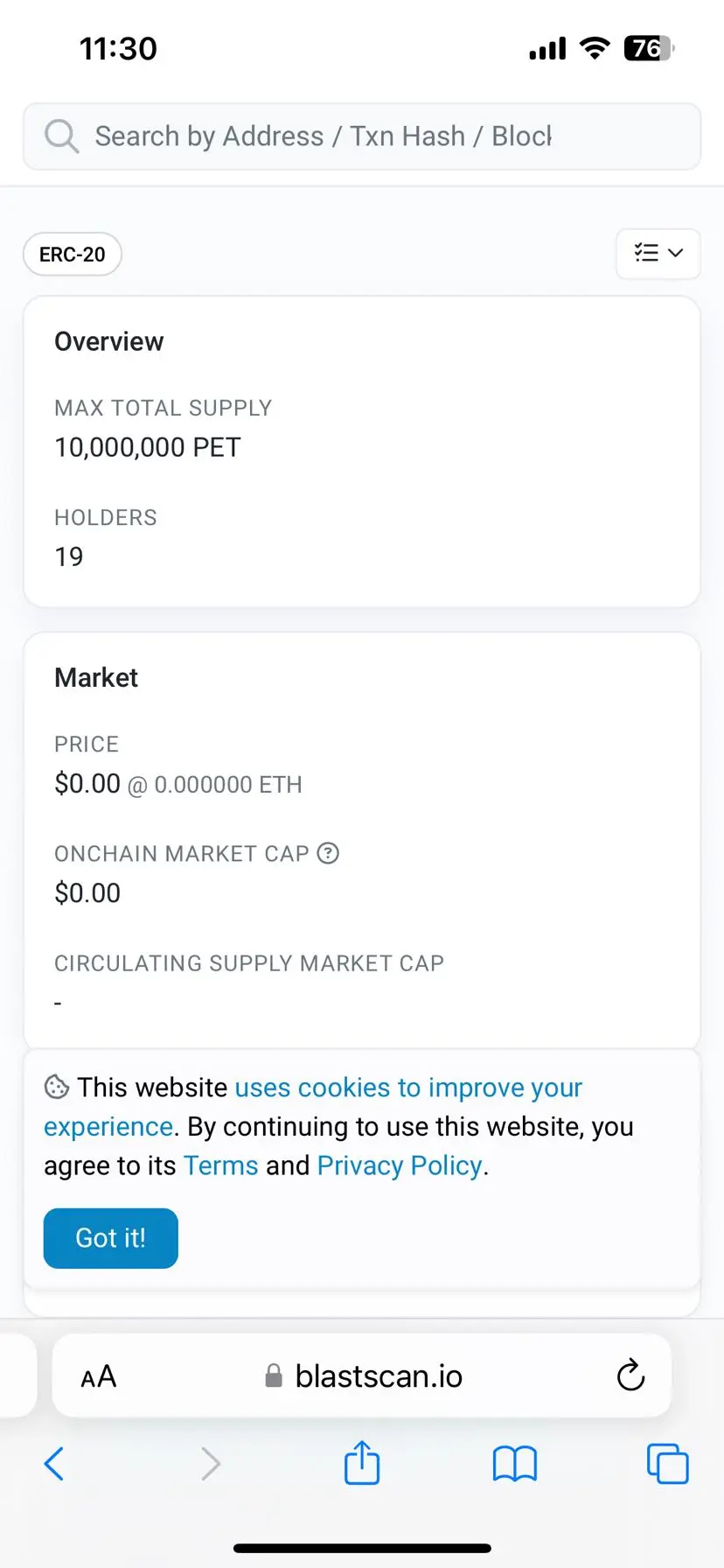
Task: Open the Safari tabs overview icon
Action: [x=667, y=1463]
